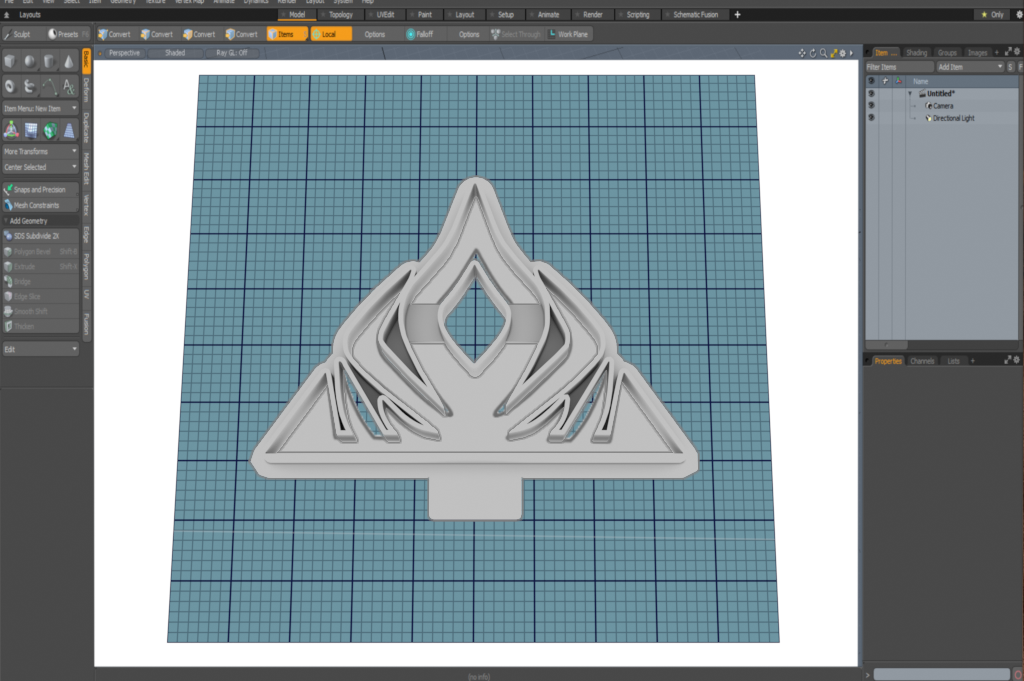
Task: Toggle the Work Plane button
Action: (569, 34)
